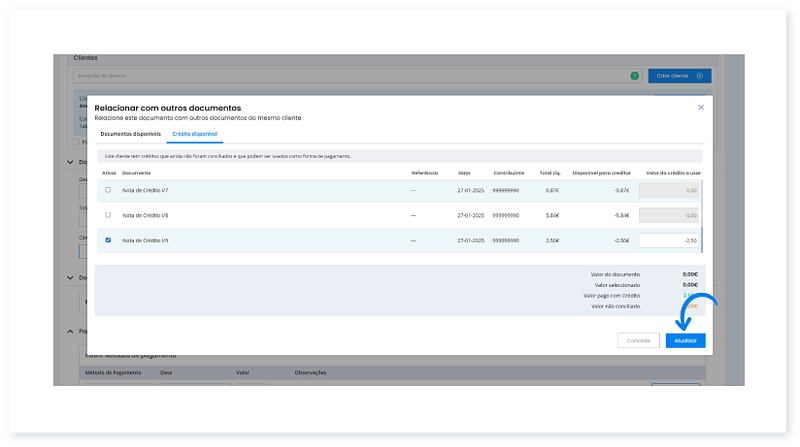Click credit value field for Nota I/9

click(x=669, y=240)
